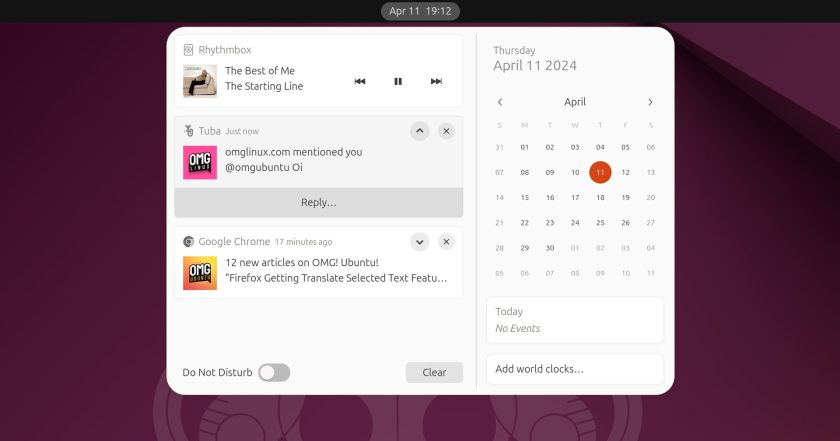Image resolution: width=840 pixels, height=441 pixels.
Task: Go to next month in calendar
Action: (x=650, y=102)
